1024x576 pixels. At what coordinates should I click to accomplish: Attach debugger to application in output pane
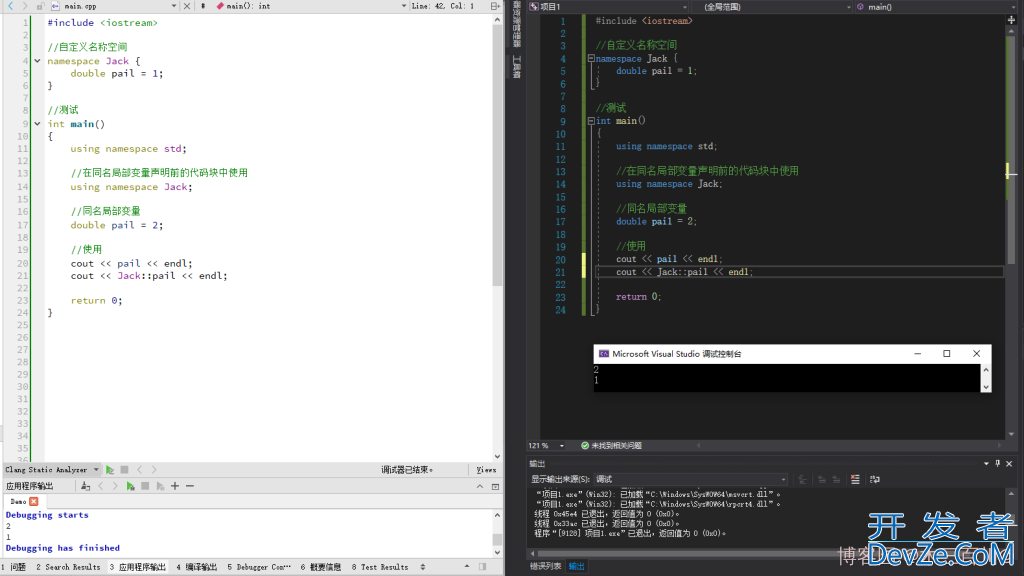click(160, 486)
